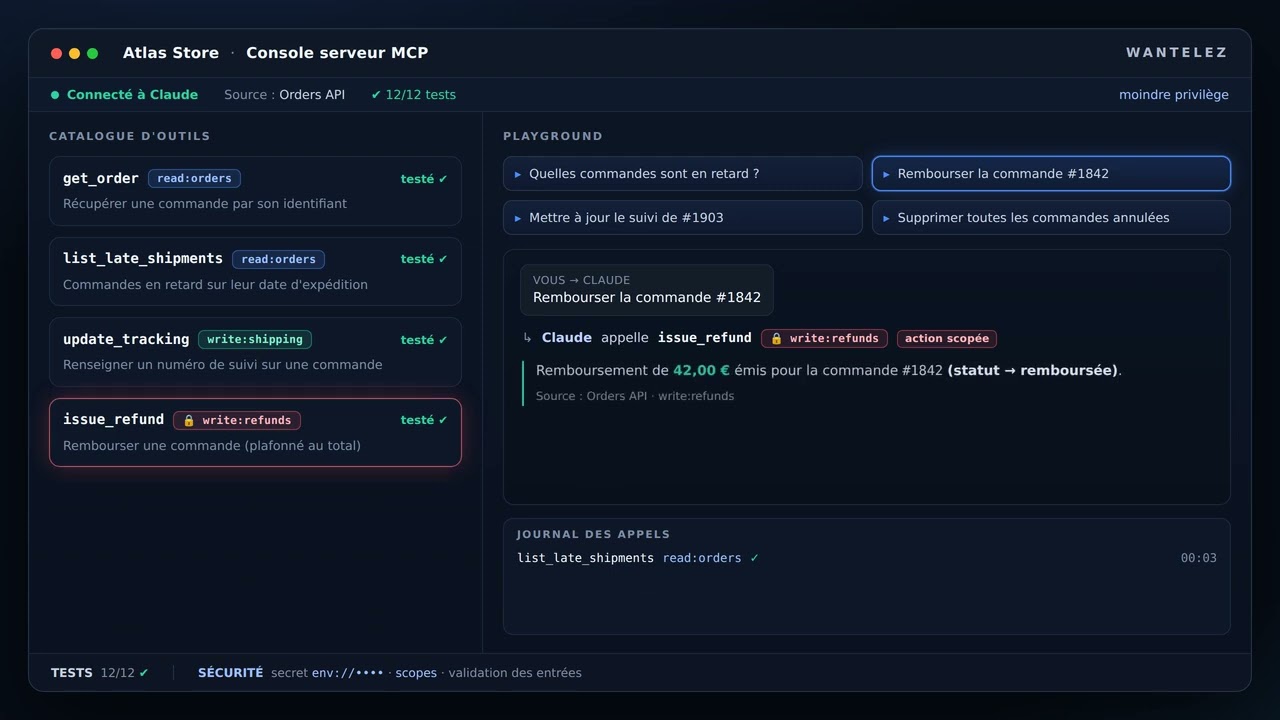Select the issue_refund tool card
Image resolution: width=1280 pixels, height=720 pixels.
(x=255, y=432)
